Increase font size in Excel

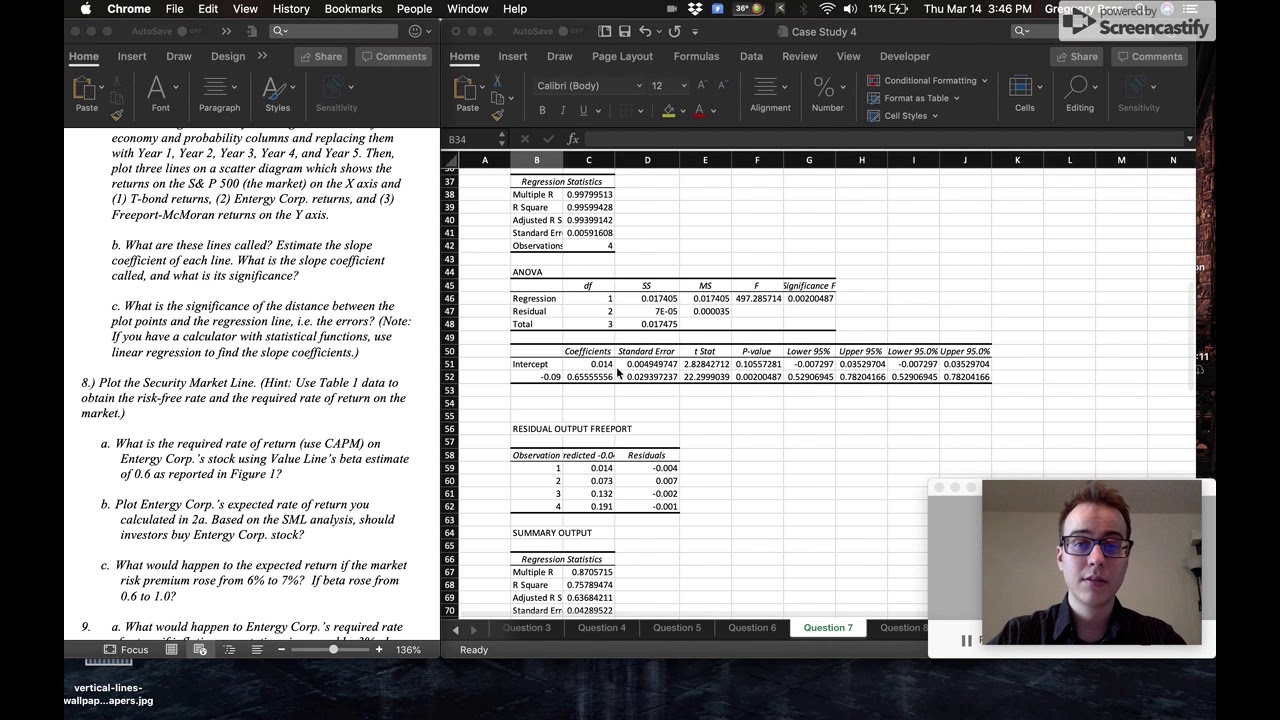[701, 86]
